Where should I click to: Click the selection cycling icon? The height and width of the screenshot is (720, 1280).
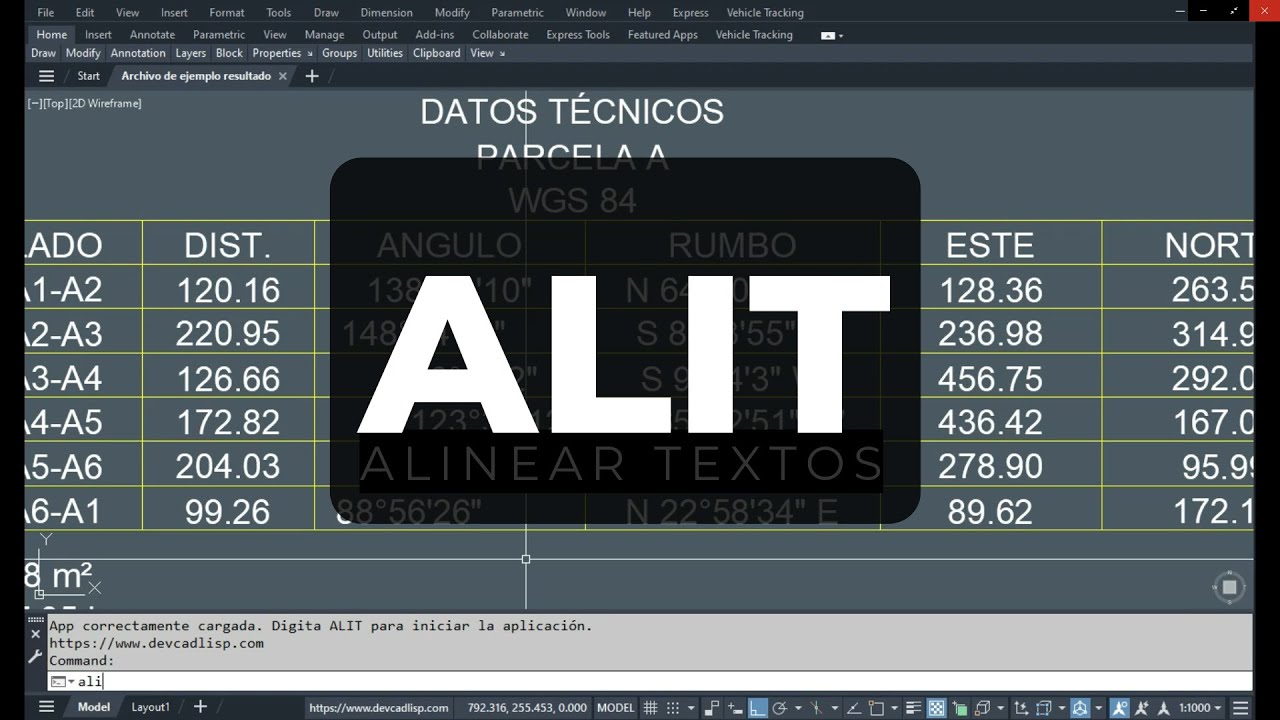coord(959,708)
